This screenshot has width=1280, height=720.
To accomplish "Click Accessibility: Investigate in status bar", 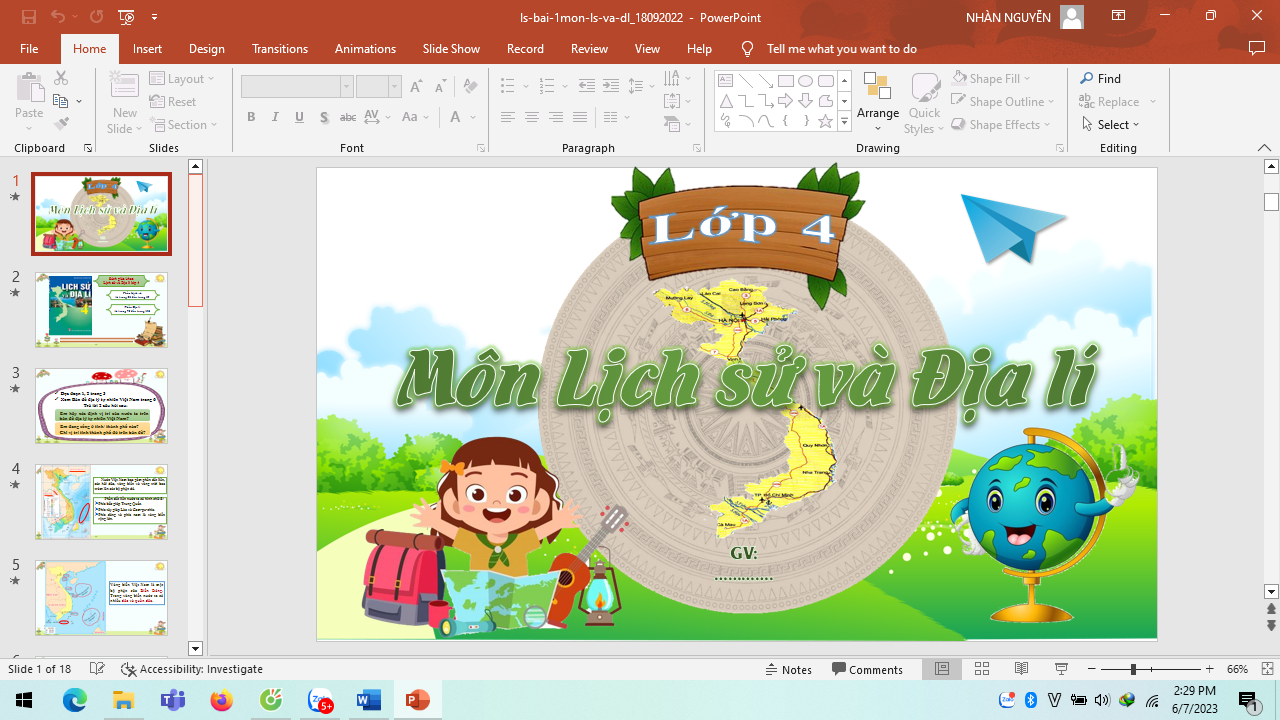I will pos(192,669).
